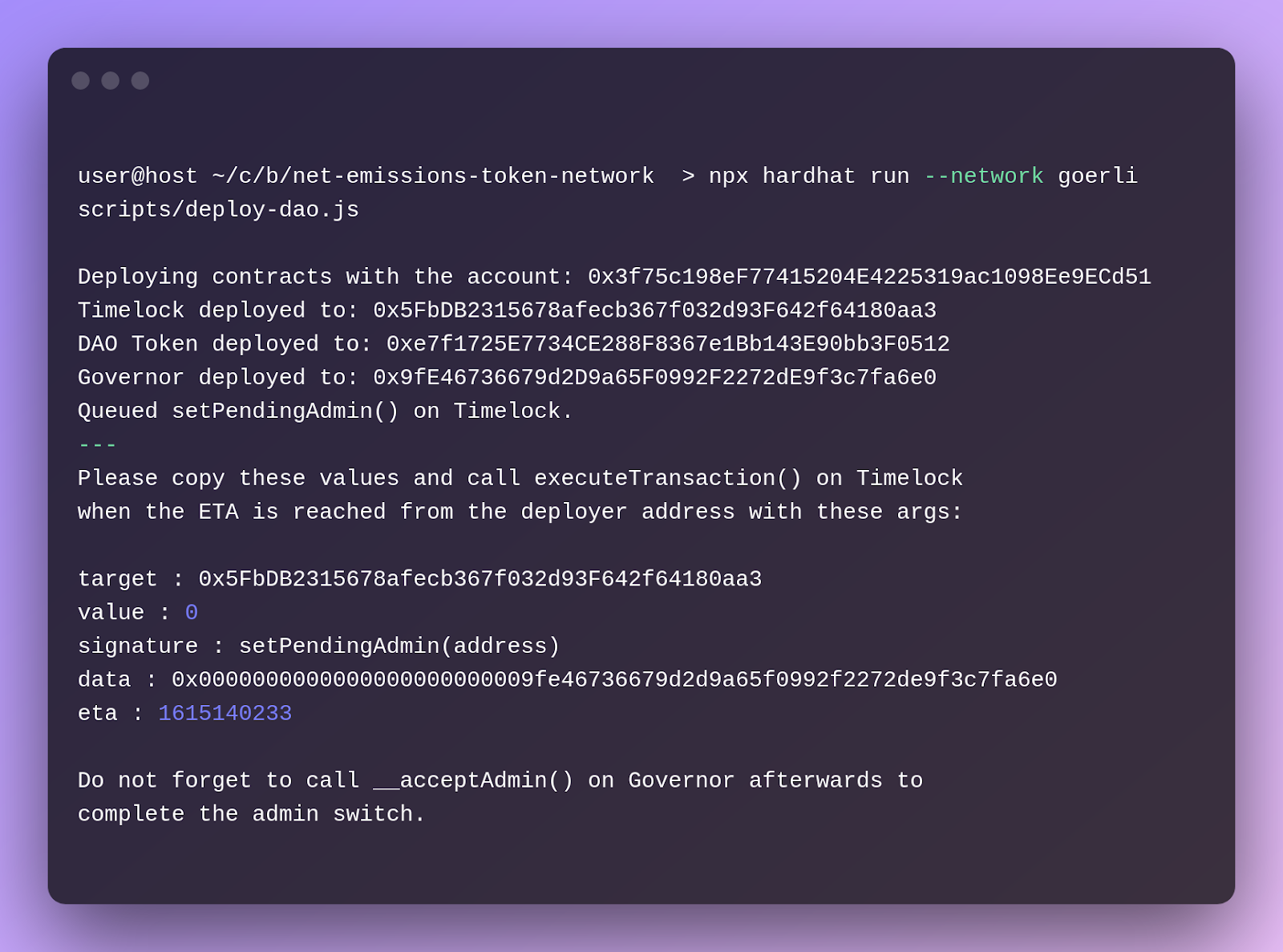Click the user@host prompt text
The height and width of the screenshot is (952, 1283).
click(x=138, y=176)
